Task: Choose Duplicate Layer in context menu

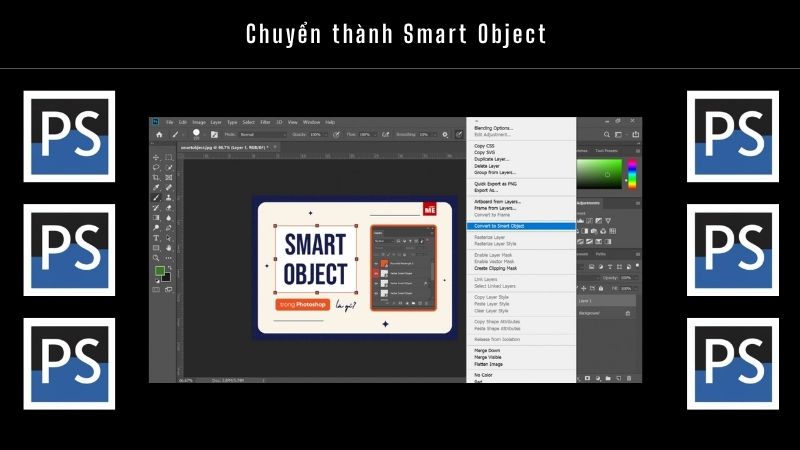Action: coord(491,159)
